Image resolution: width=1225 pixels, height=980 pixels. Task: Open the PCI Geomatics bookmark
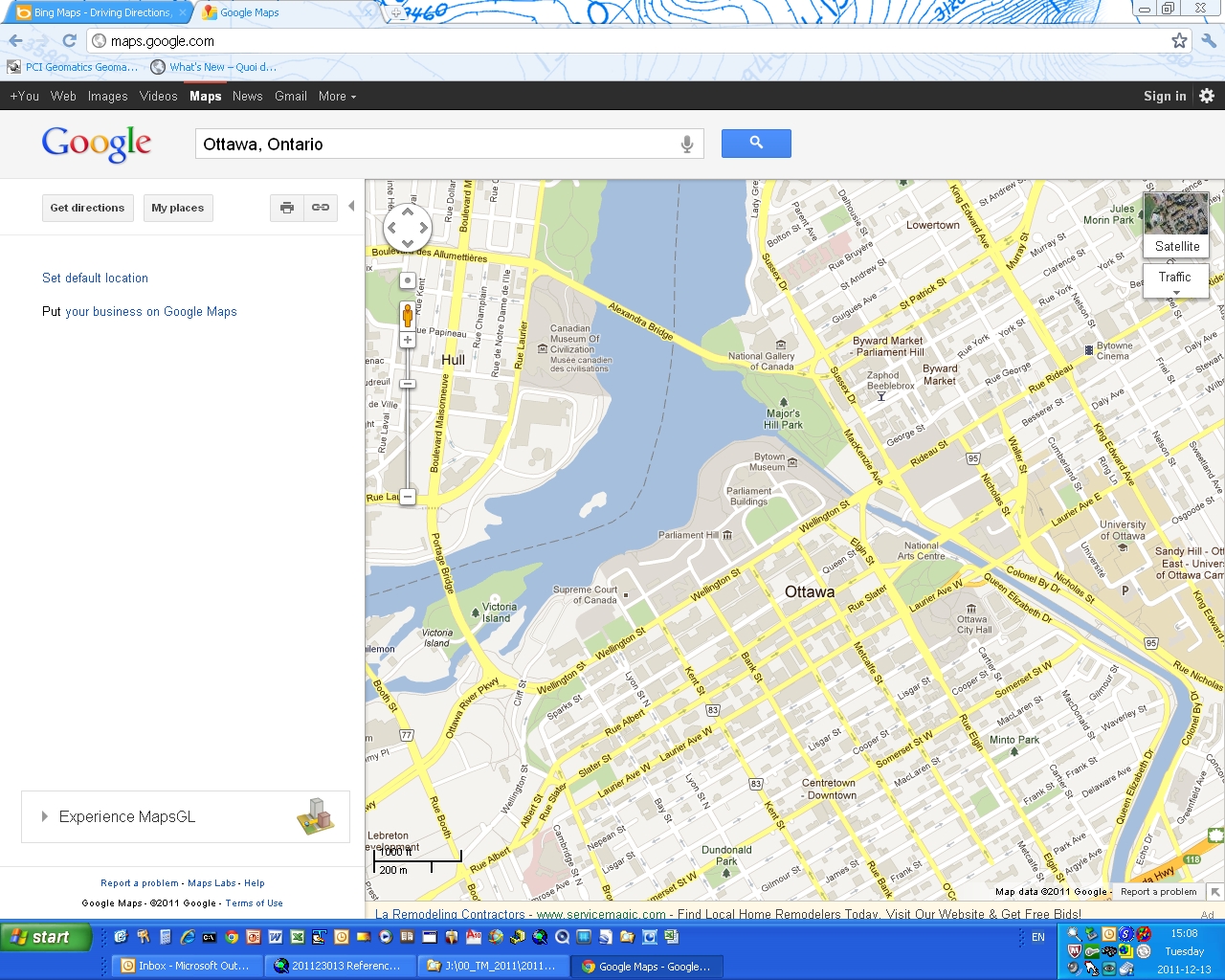(x=73, y=67)
